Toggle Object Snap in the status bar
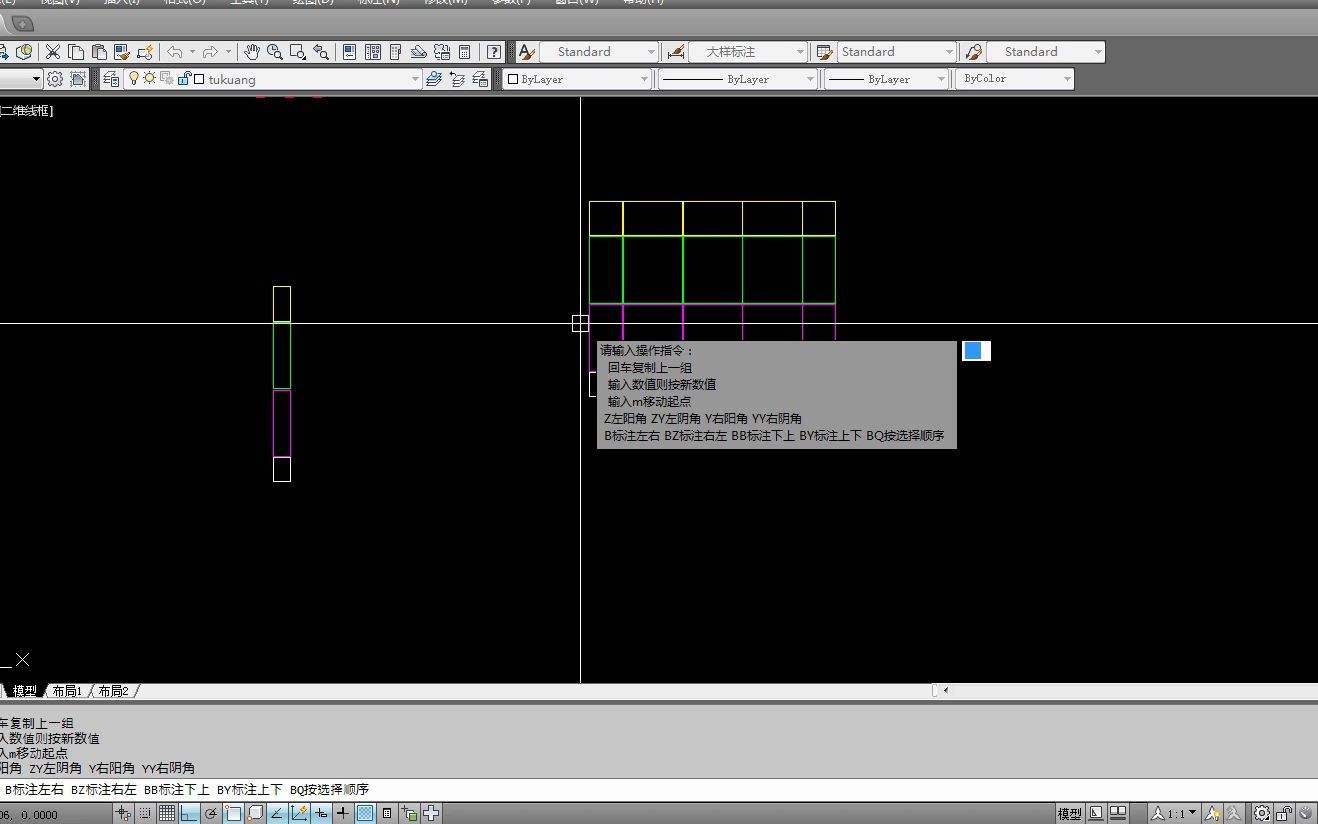 233,813
